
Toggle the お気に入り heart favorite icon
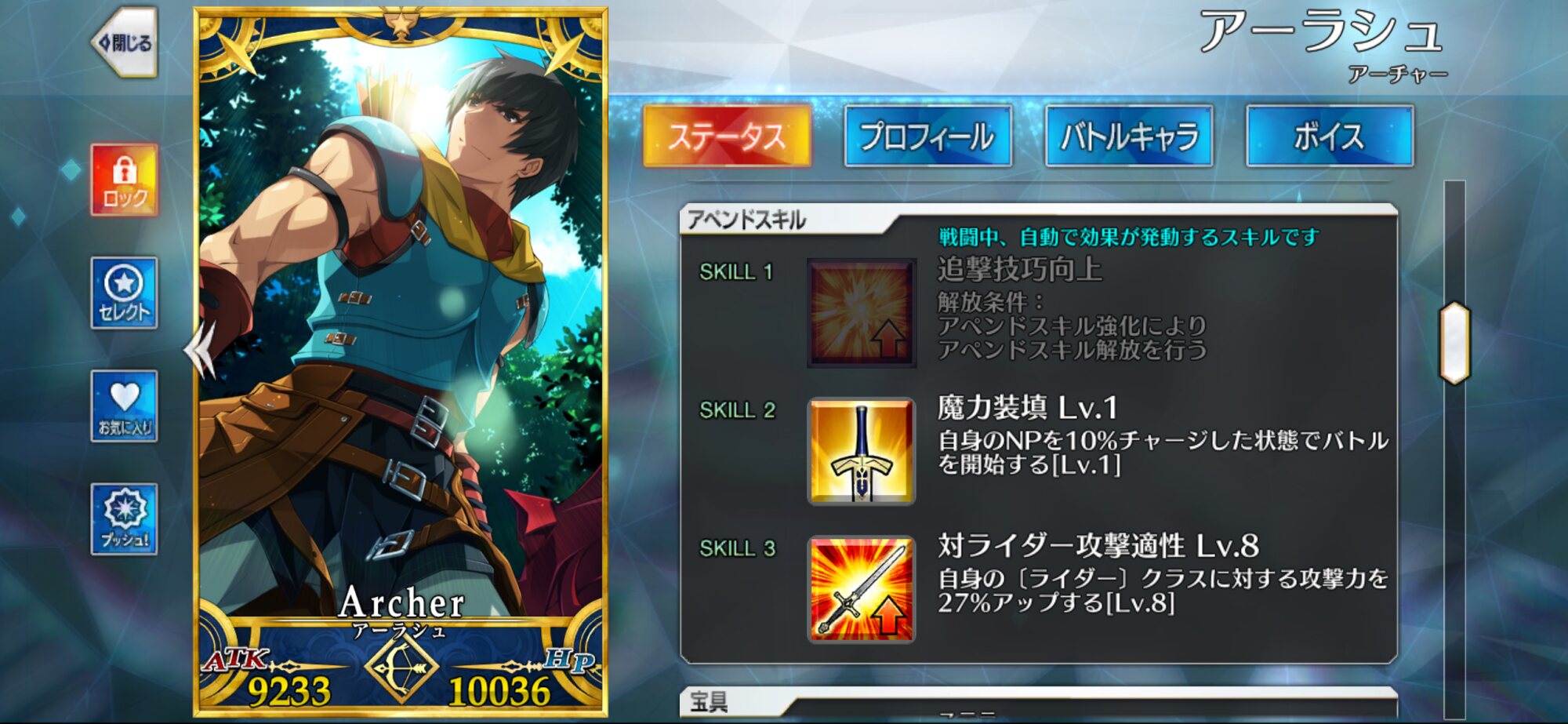pyautogui.click(x=125, y=406)
